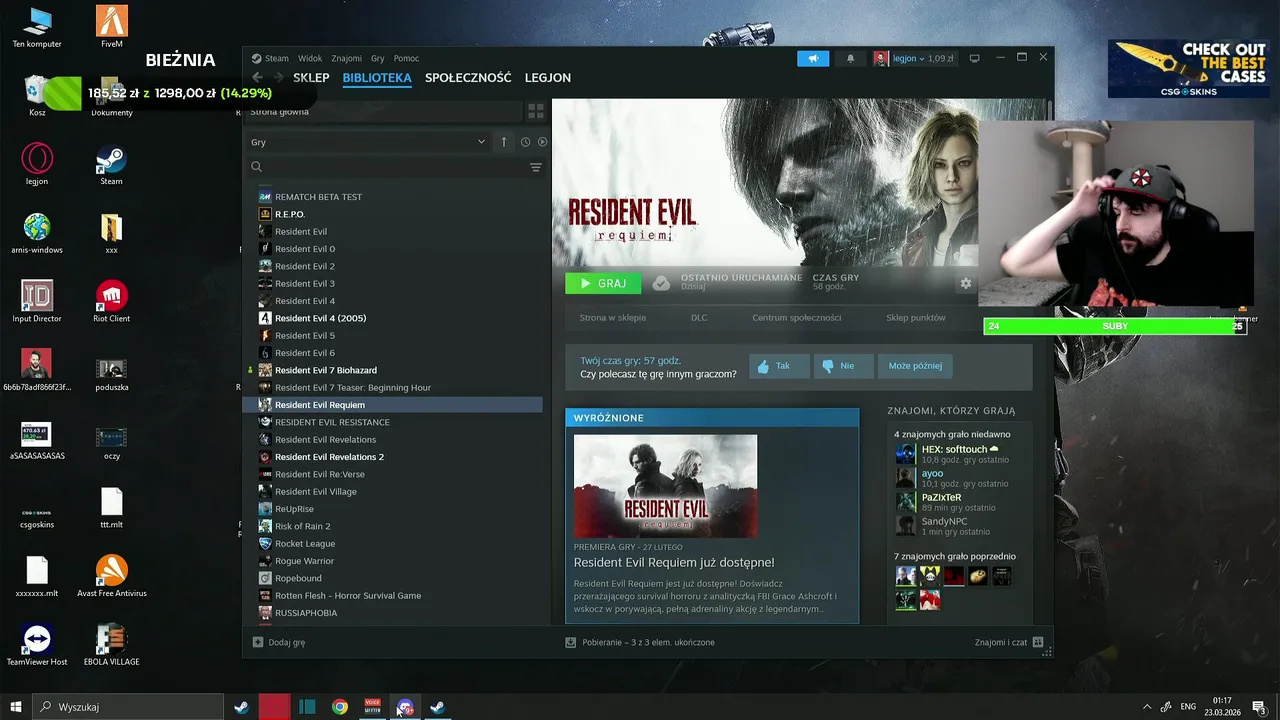This screenshot has width=1280, height=720.
Task: Open the featured Resident Evil Requiem news thumbnail
Action: click(x=665, y=486)
